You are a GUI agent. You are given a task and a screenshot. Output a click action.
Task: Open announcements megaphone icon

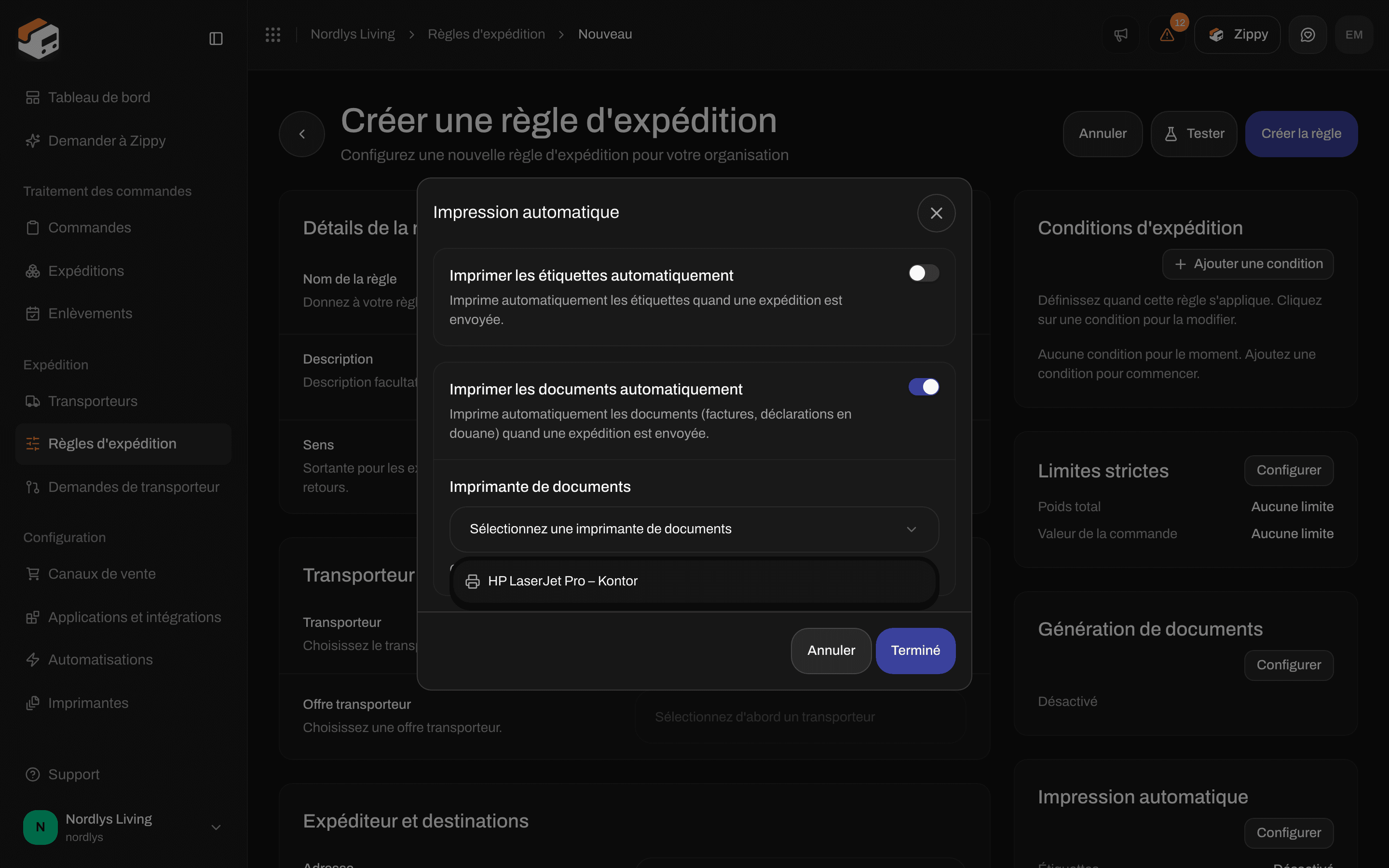(x=1120, y=34)
